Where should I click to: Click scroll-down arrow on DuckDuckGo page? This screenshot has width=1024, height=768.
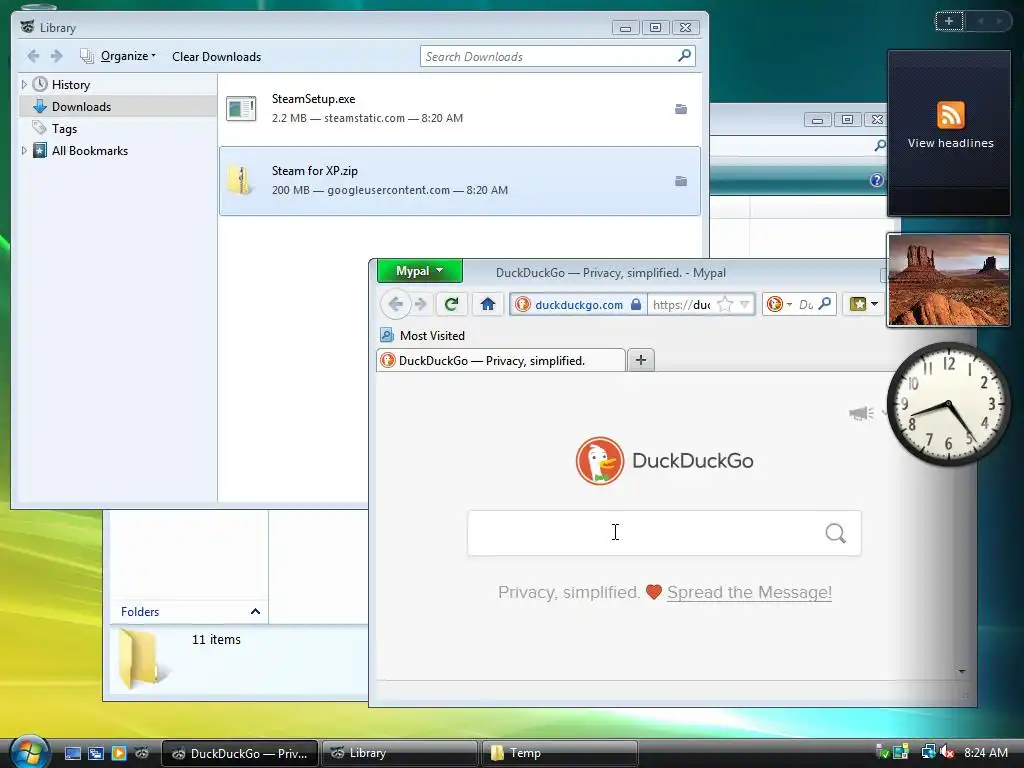coord(961,671)
